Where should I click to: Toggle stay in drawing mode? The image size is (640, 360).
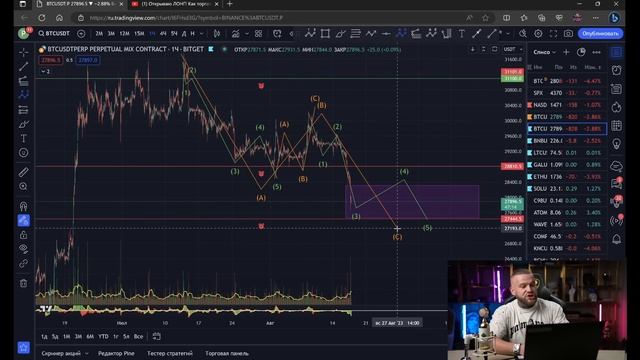(x=23, y=220)
